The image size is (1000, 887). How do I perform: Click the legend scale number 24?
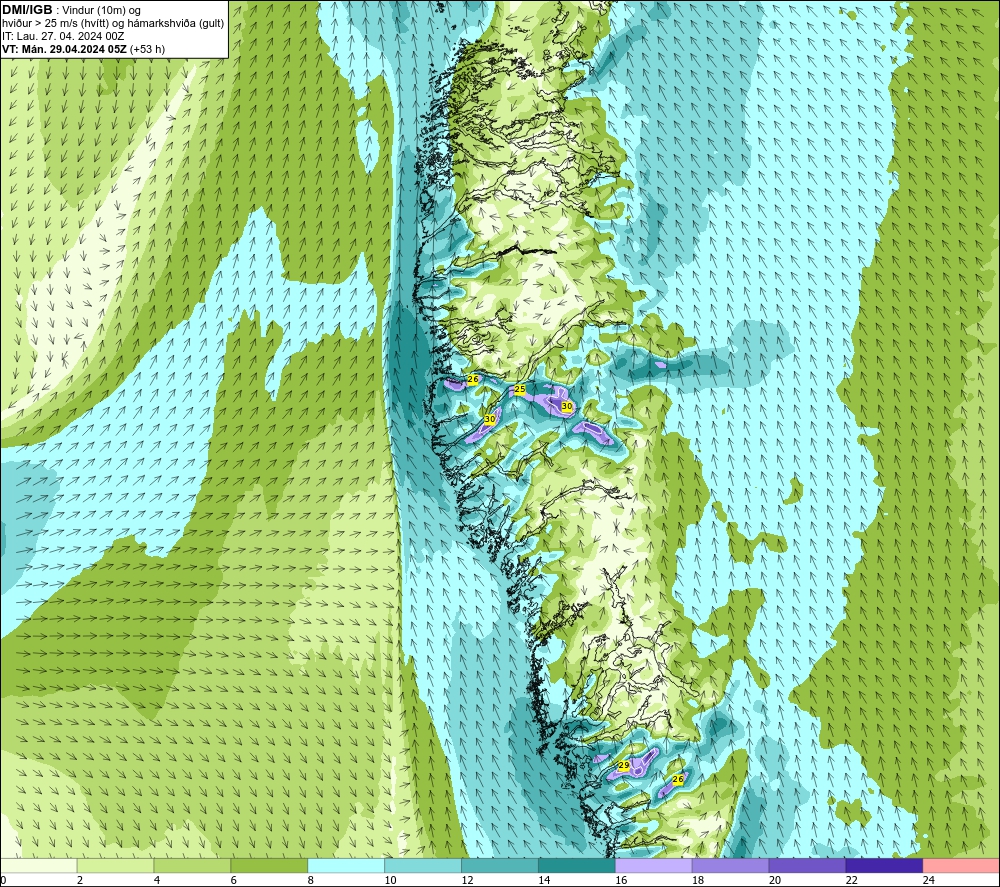point(929,880)
